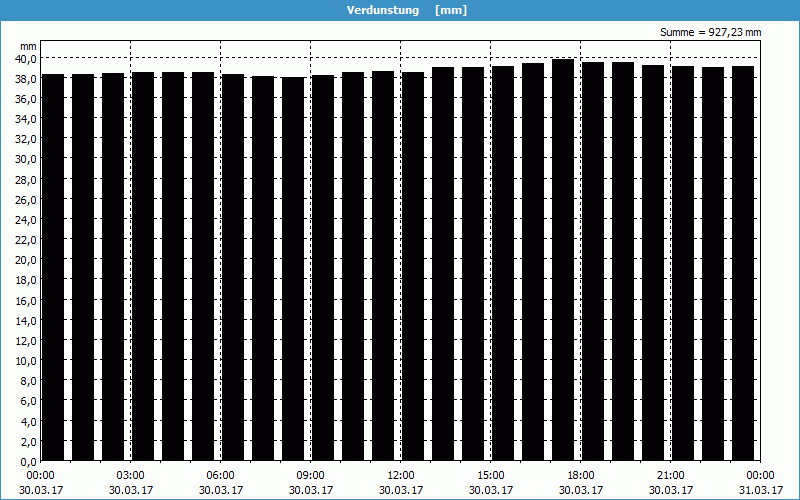Select the "15:00" time label on x-axis
The image size is (800, 500).
coord(491,476)
